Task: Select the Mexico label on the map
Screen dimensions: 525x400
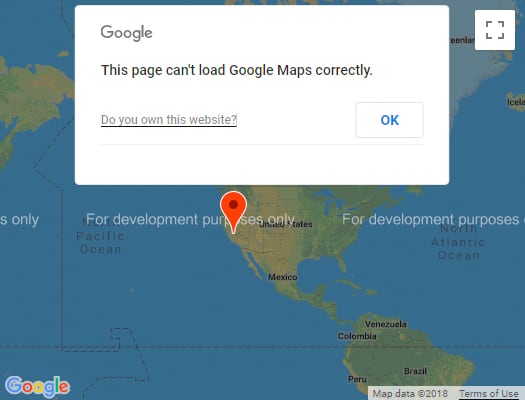Action: (x=283, y=277)
